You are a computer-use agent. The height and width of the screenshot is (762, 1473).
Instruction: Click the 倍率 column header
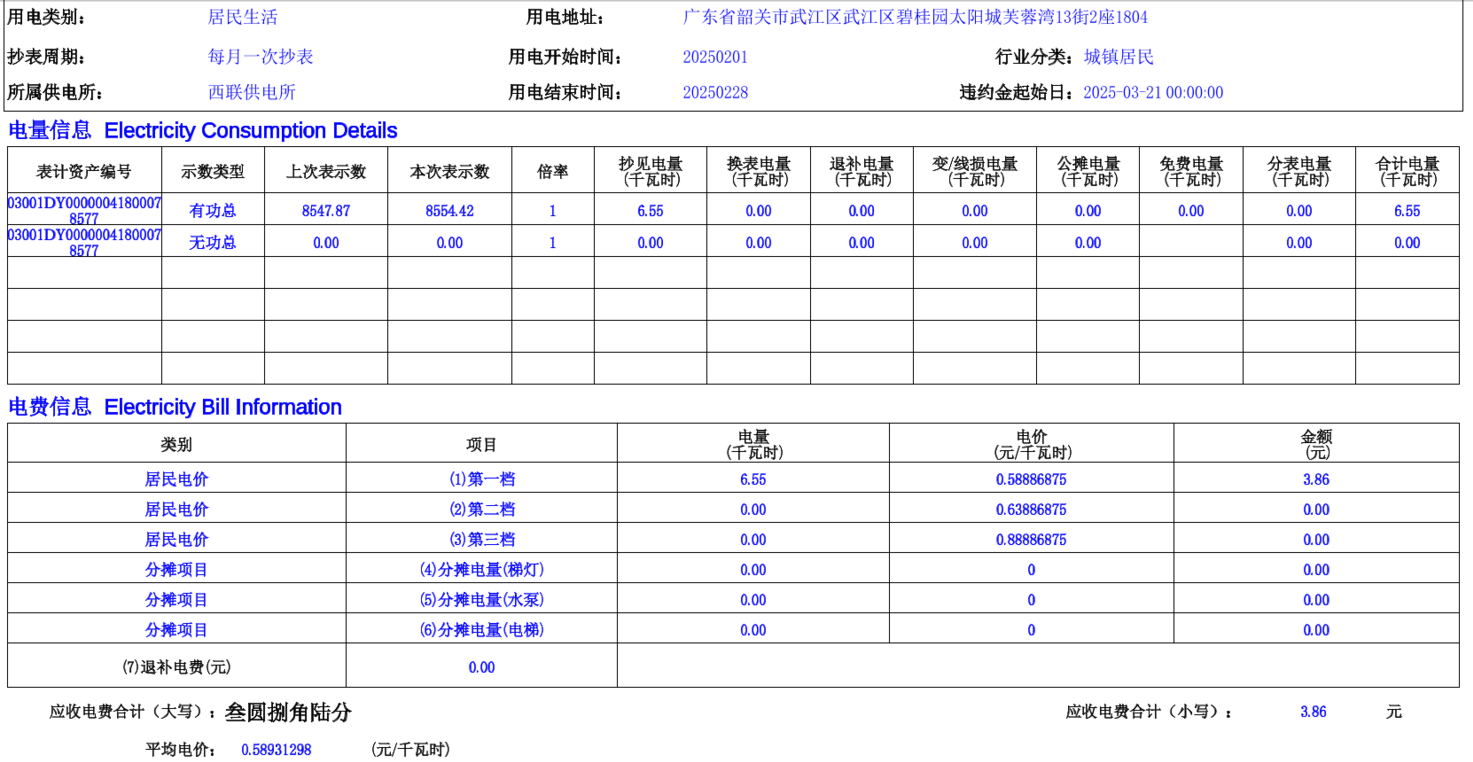click(552, 172)
